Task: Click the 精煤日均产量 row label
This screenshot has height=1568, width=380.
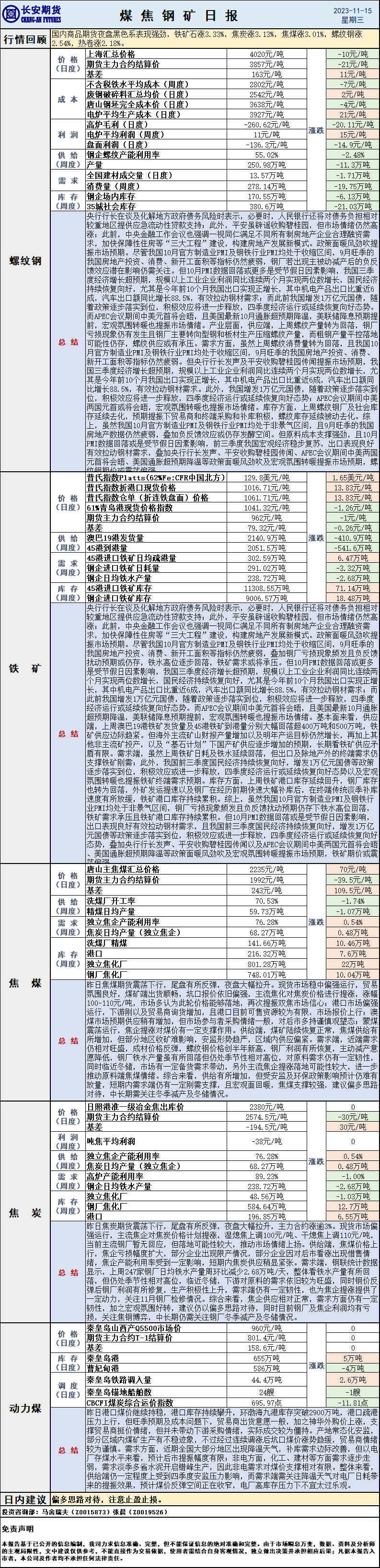Action: click(111, 911)
